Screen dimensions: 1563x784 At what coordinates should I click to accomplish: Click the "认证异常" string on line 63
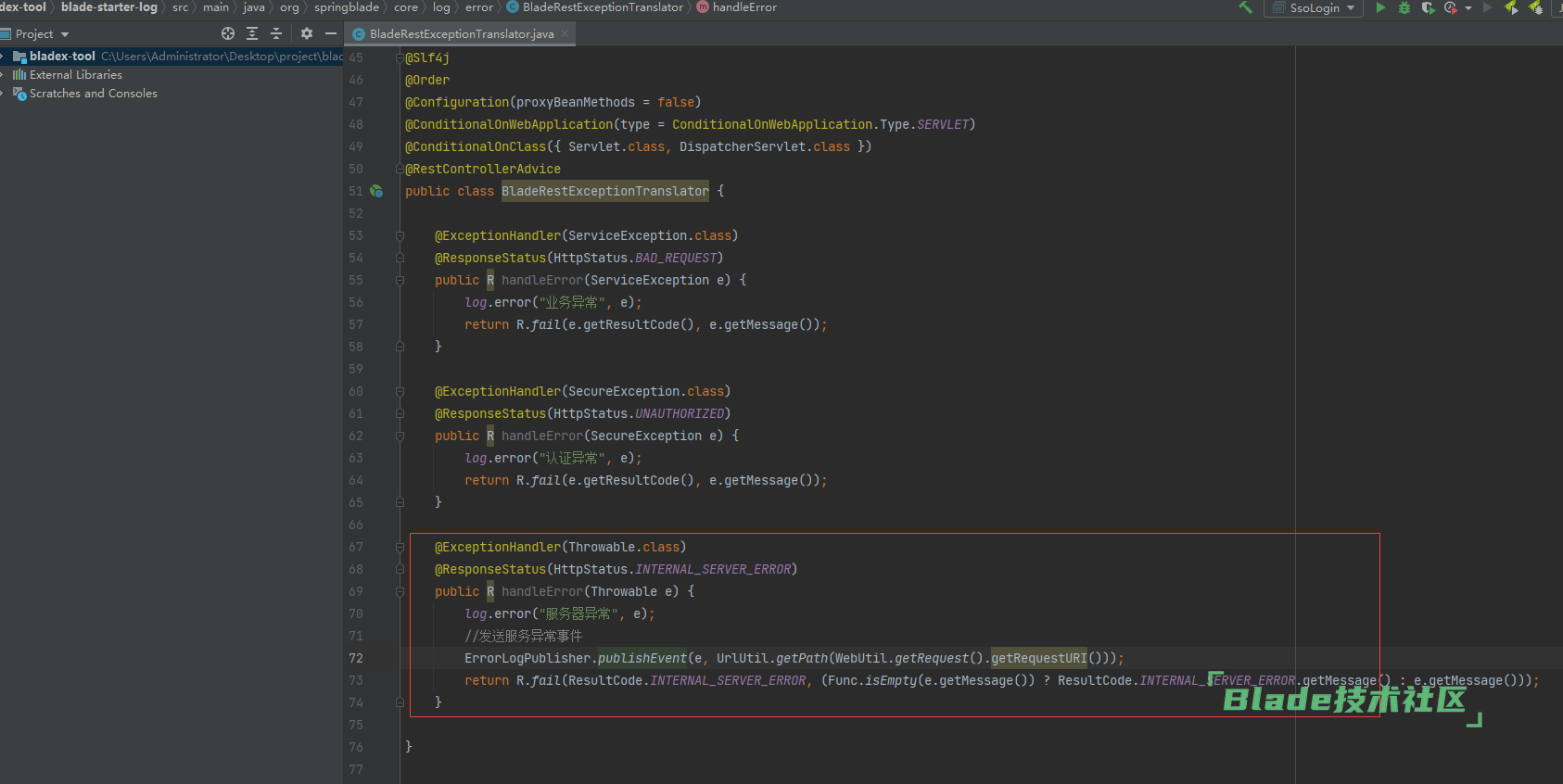click(x=571, y=458)
